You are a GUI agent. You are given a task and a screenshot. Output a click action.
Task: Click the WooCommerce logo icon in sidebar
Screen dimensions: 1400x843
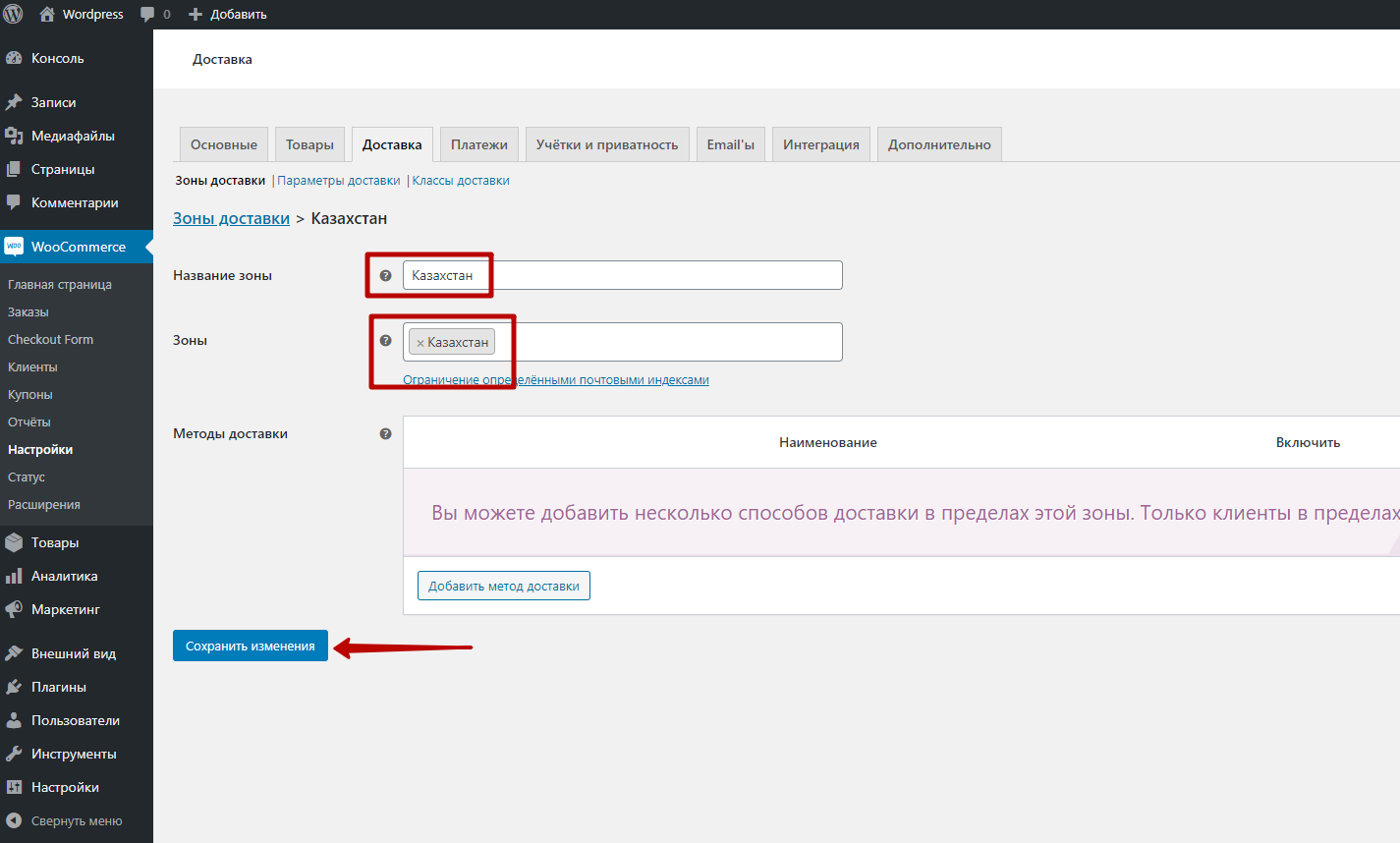14,247
